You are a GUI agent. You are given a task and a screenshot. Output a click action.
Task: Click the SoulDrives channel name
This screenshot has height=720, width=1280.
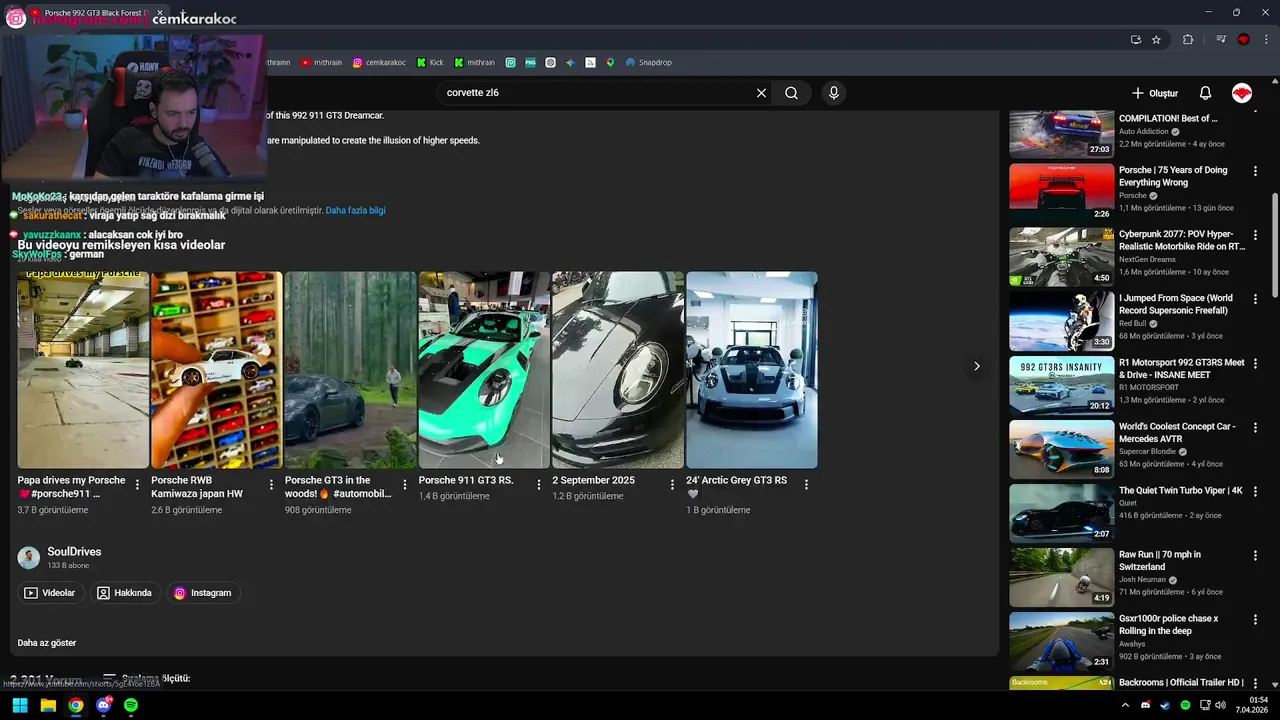(74, 552)
